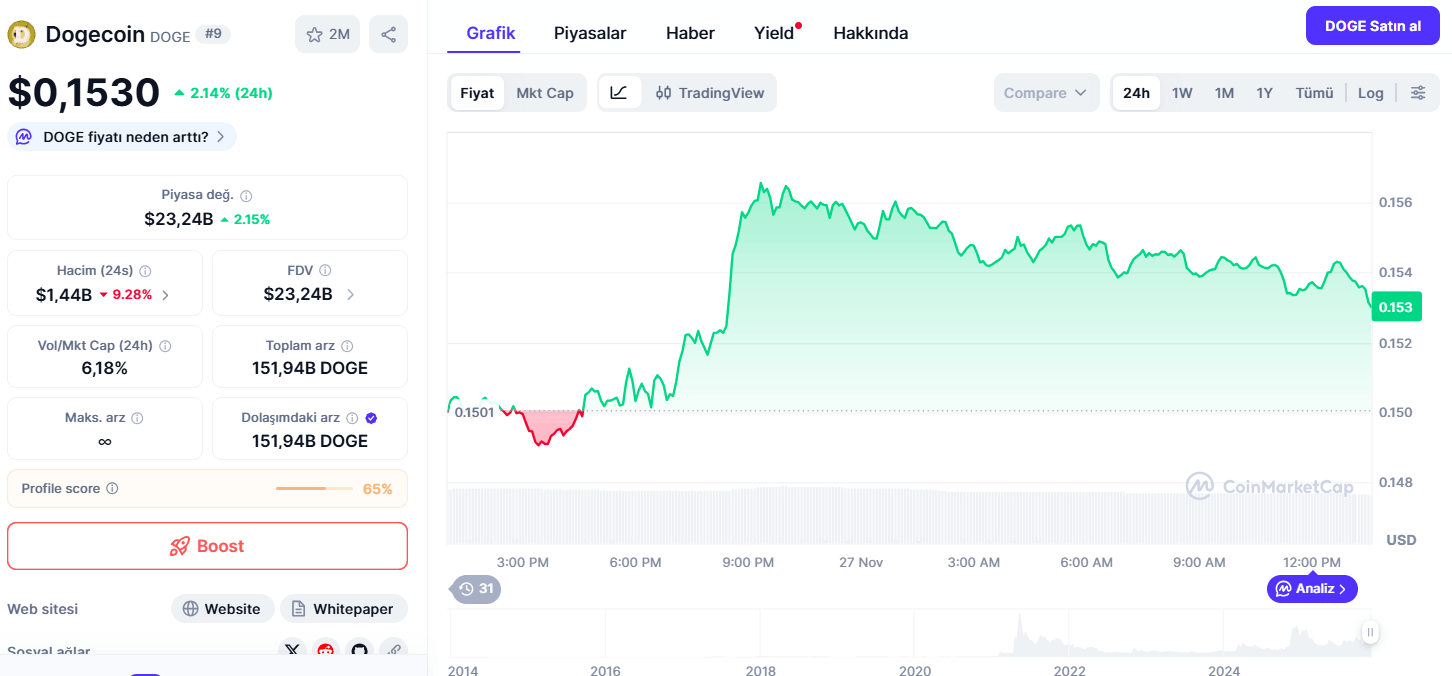This screenshot has width=1452, height=676.
Task: Open the Reddit social icon
Action: [x=326, y=651]
